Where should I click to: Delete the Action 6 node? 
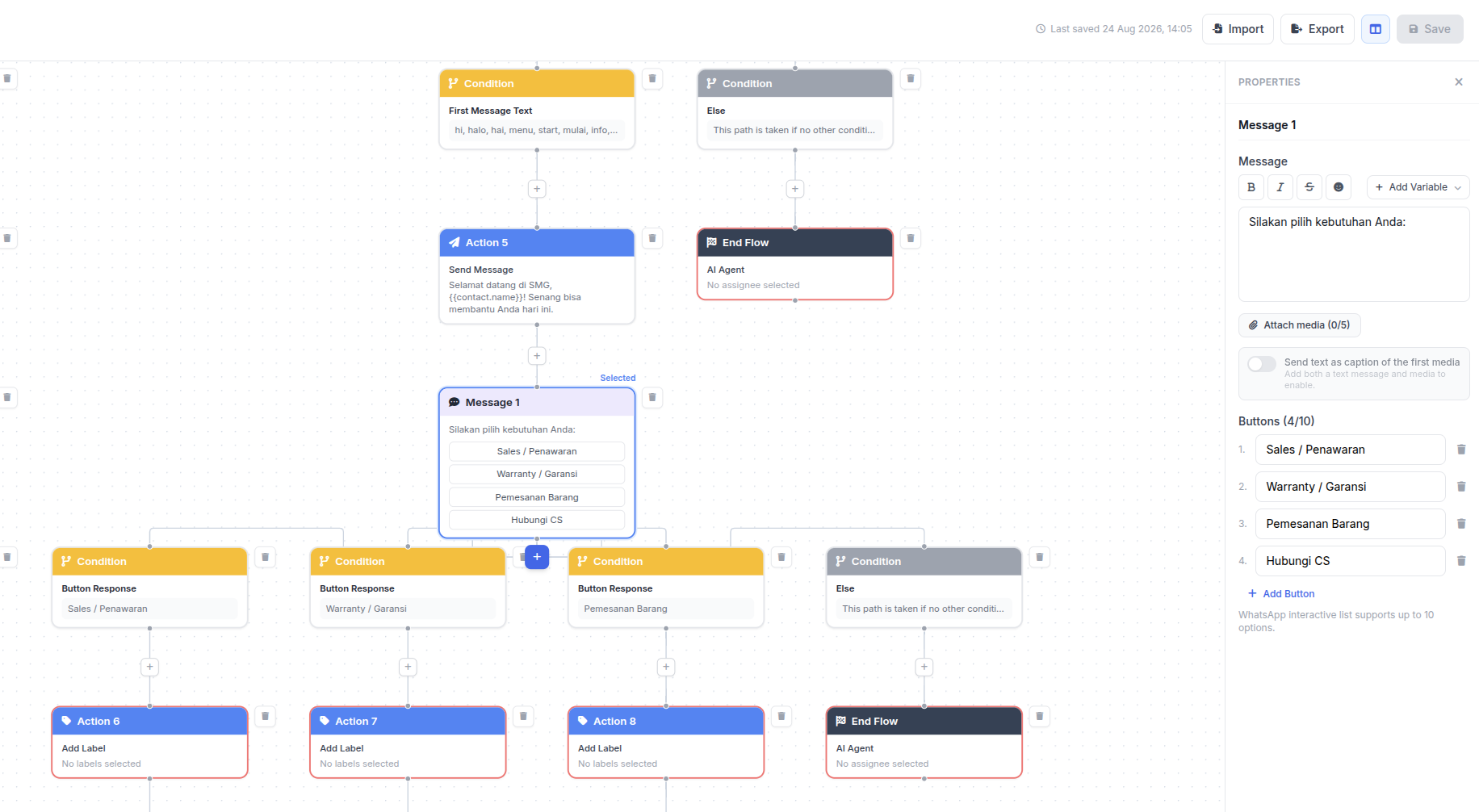pos(265,716)
